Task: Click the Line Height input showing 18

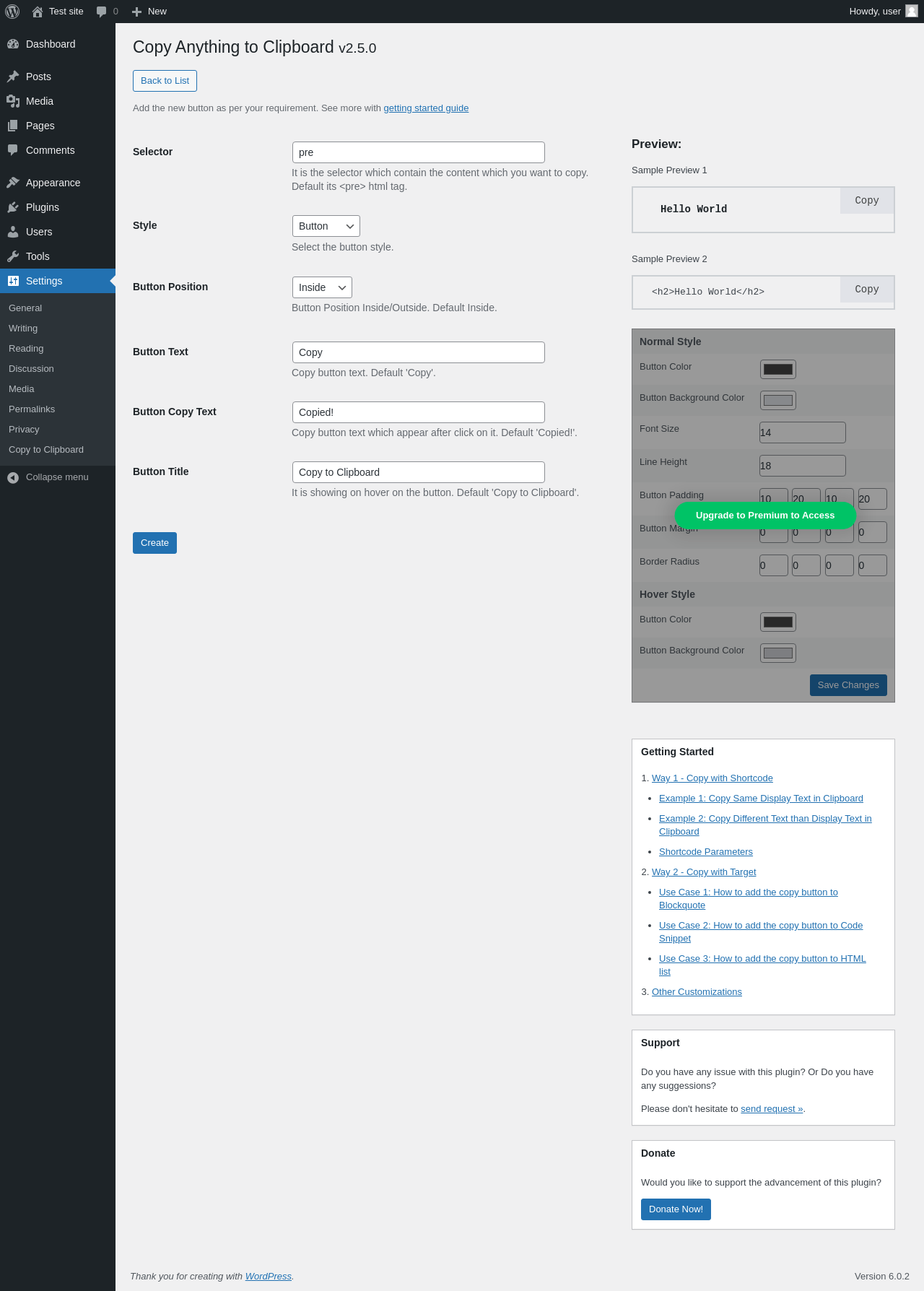Action: pos(803,466)
